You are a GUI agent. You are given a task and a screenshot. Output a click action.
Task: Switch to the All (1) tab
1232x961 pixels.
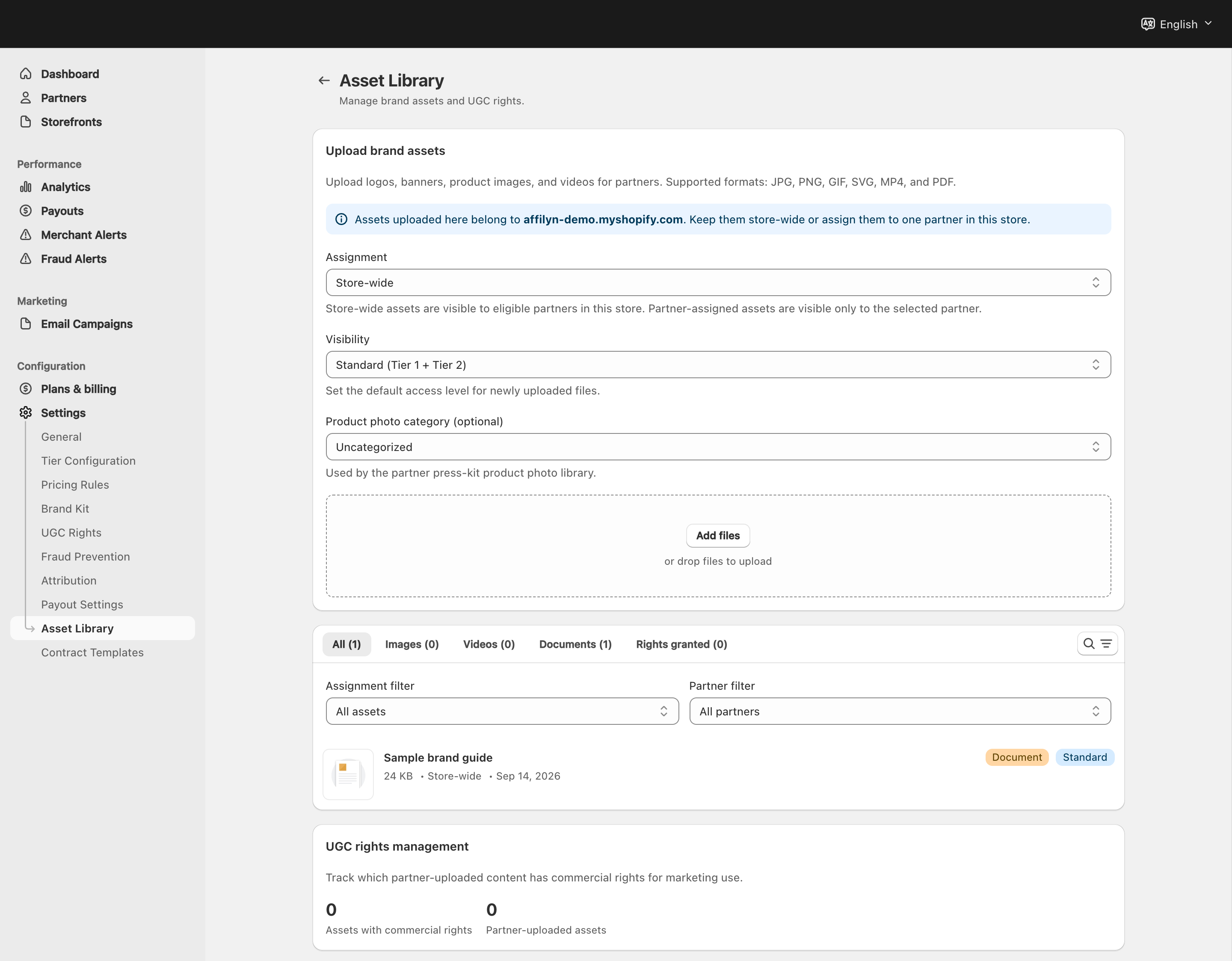point(346,644)
